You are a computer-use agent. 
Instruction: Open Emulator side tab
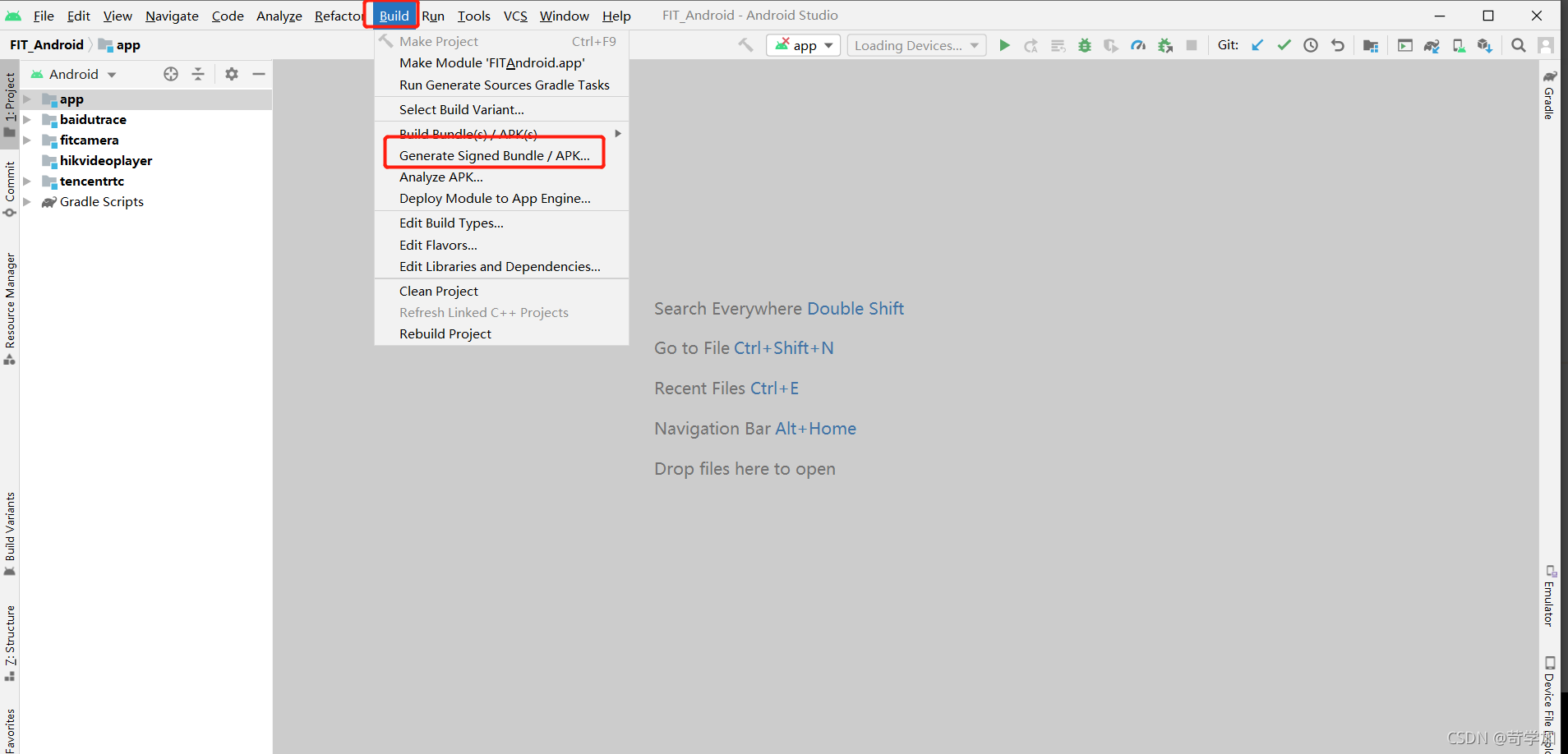[x=1548, y=596]
